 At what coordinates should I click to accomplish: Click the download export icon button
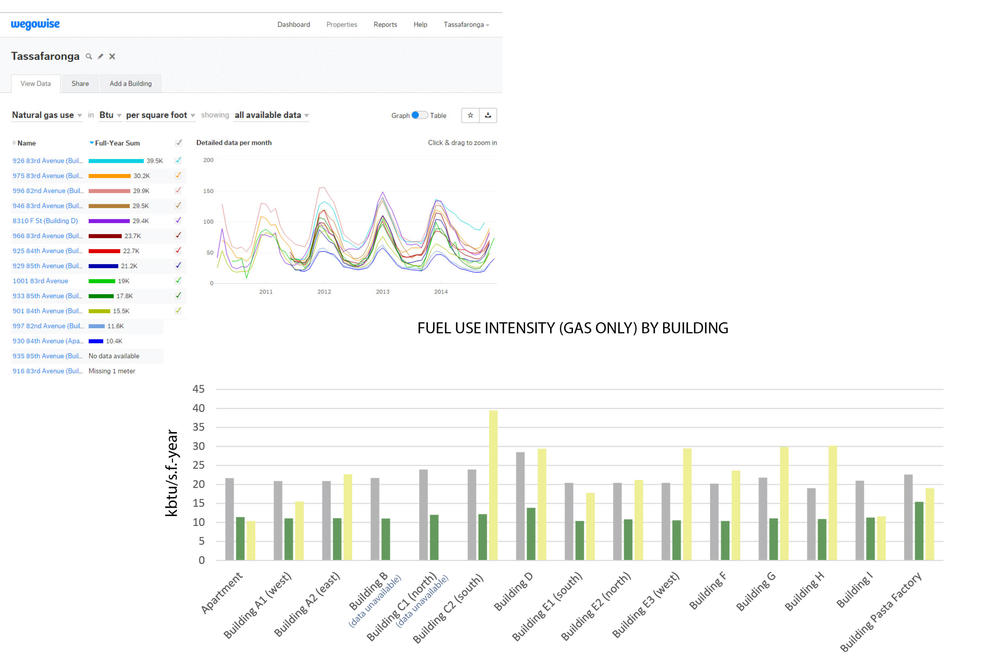point(488,115)
